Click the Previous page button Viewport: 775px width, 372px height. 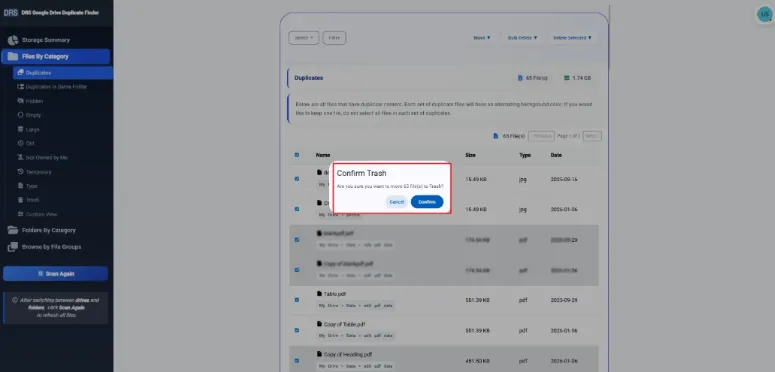tap(541, 136)
